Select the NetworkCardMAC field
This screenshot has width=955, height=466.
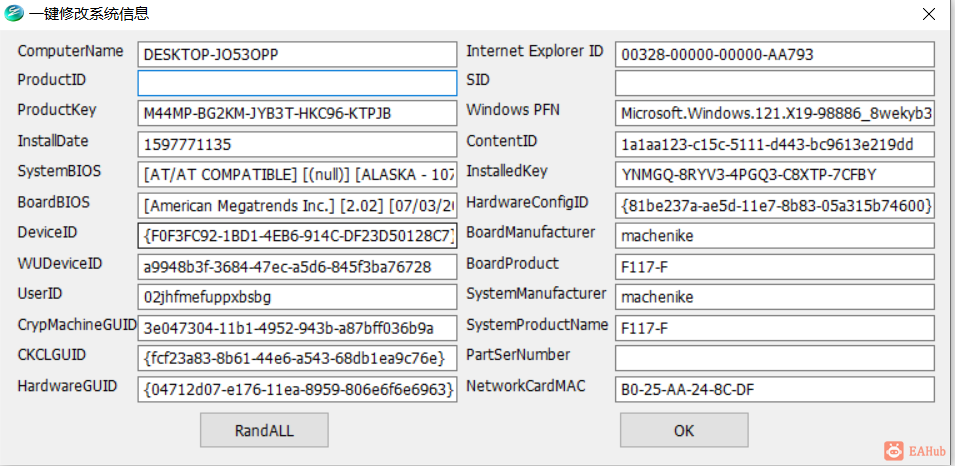pos(775,389)
